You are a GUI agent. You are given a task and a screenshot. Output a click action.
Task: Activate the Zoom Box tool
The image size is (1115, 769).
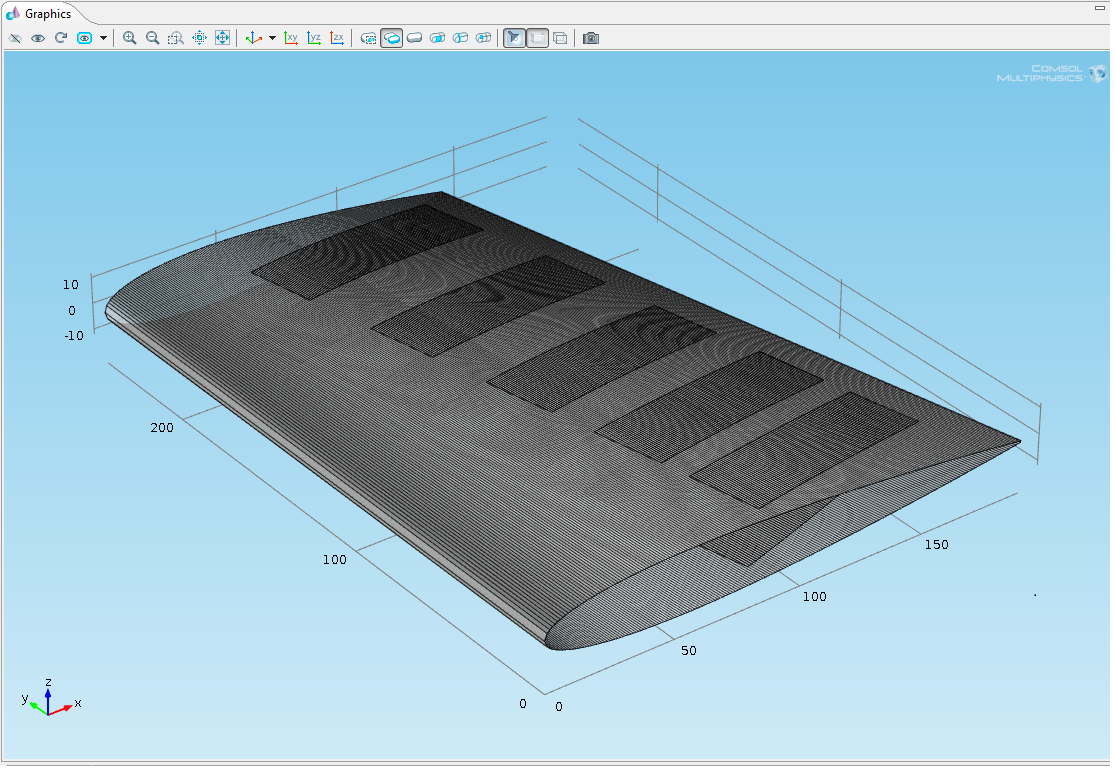click(x=176, y=38)
